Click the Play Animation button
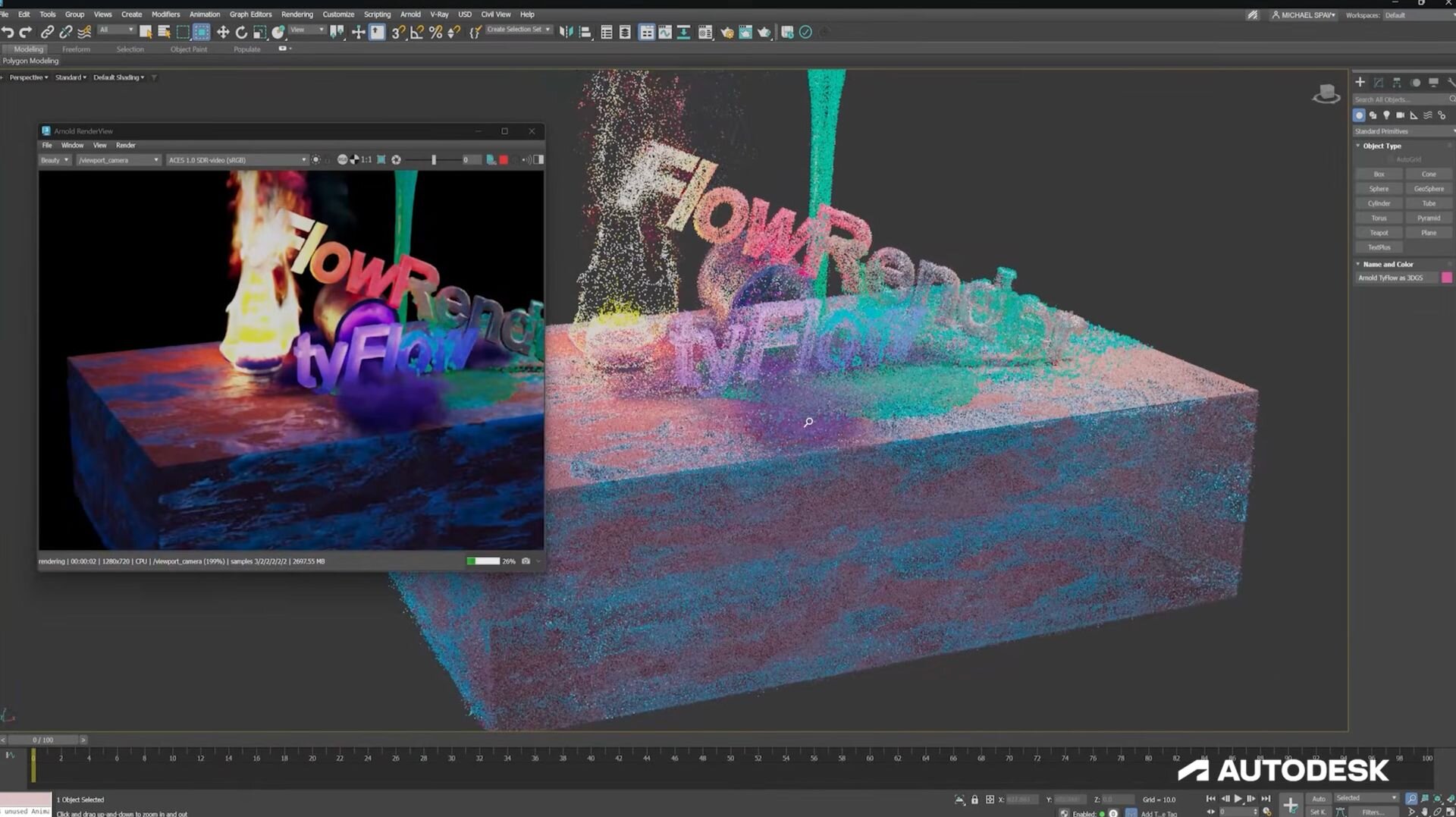This screenshot has width=1456, height=817. [x=1238, y=799]
